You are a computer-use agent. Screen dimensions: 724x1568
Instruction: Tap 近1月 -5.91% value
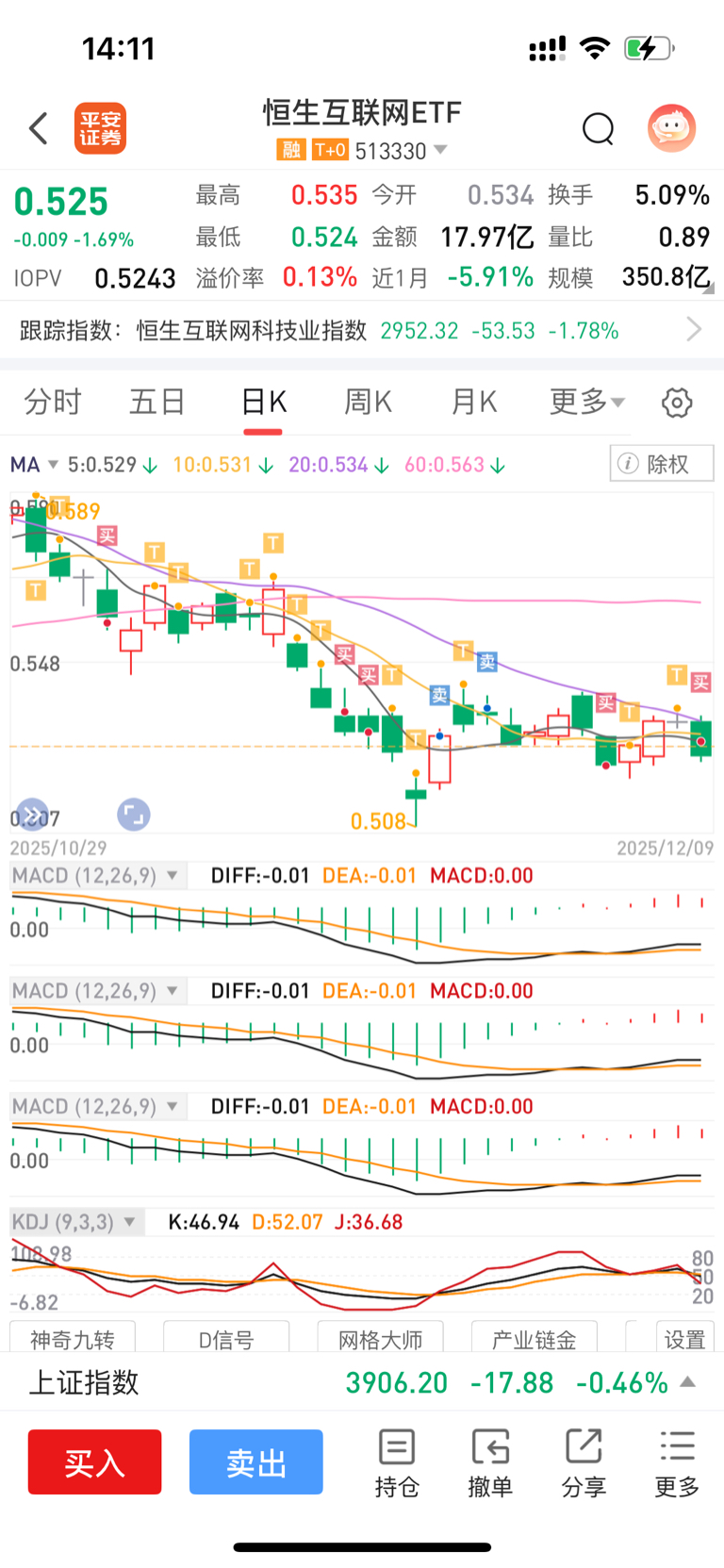[x=490, y=277]
